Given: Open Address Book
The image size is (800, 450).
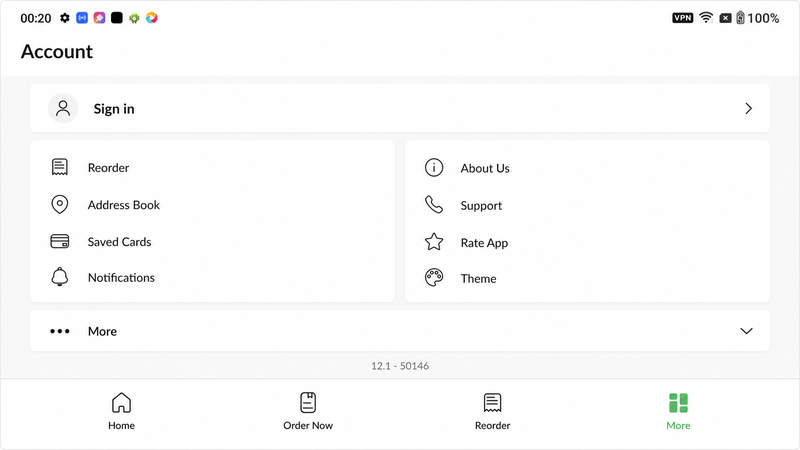Looking at the screenshot, I should [x=123, y=205].
